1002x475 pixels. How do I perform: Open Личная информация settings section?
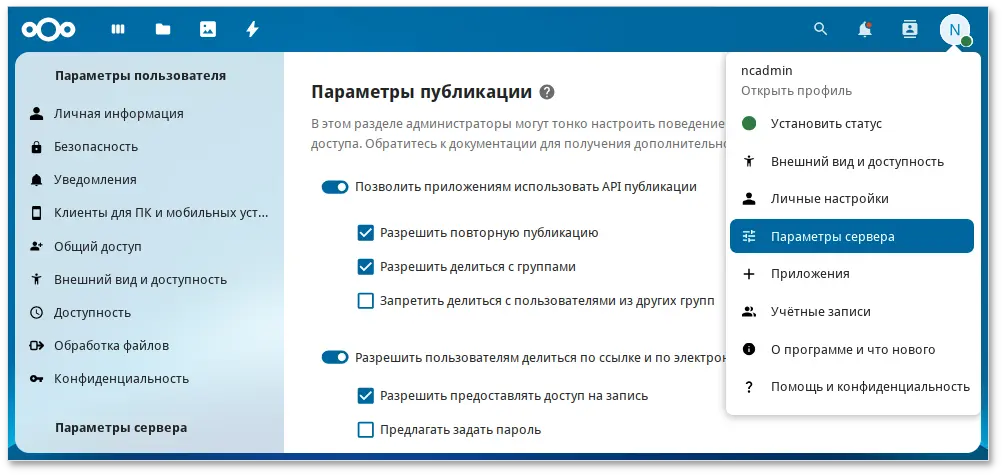coord(149,114)
